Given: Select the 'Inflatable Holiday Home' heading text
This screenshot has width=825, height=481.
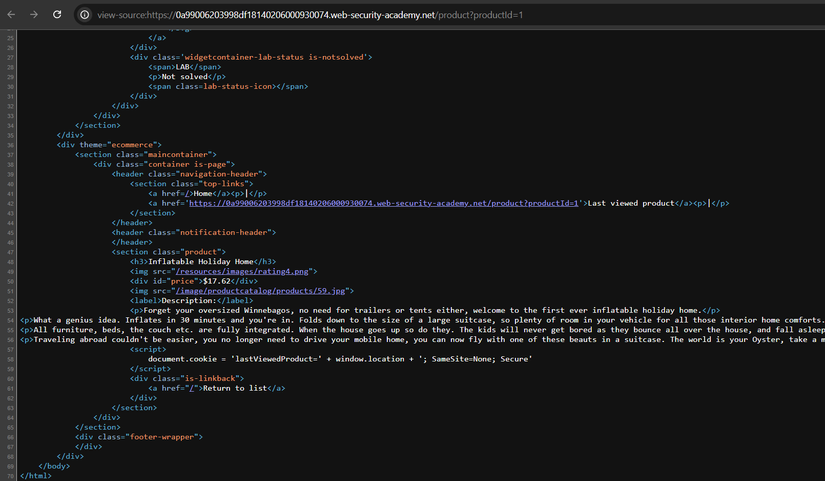Looking at the screenshot, I should pyautogui.click(x=201, y=262).
